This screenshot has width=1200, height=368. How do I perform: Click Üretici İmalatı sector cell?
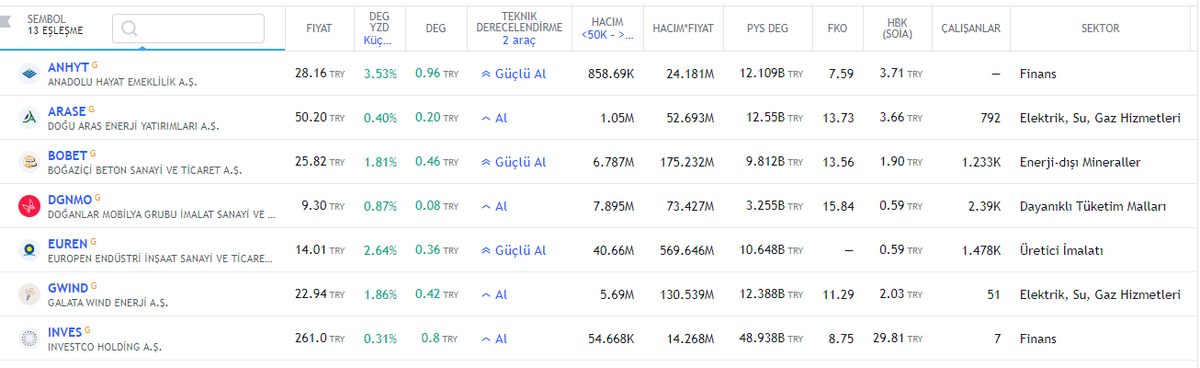tap(1061, 250)
